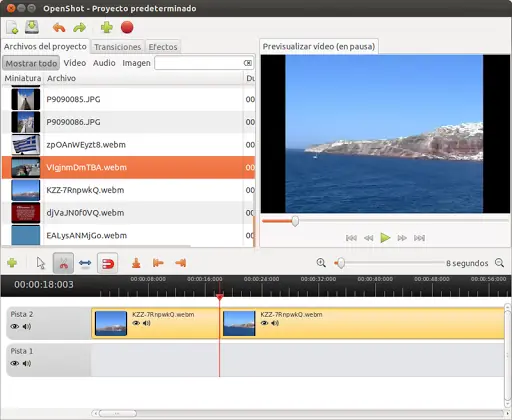The image size is (512, 420).
Task: Click the vertical timeline tracks scrollbar
Action: 507,356
